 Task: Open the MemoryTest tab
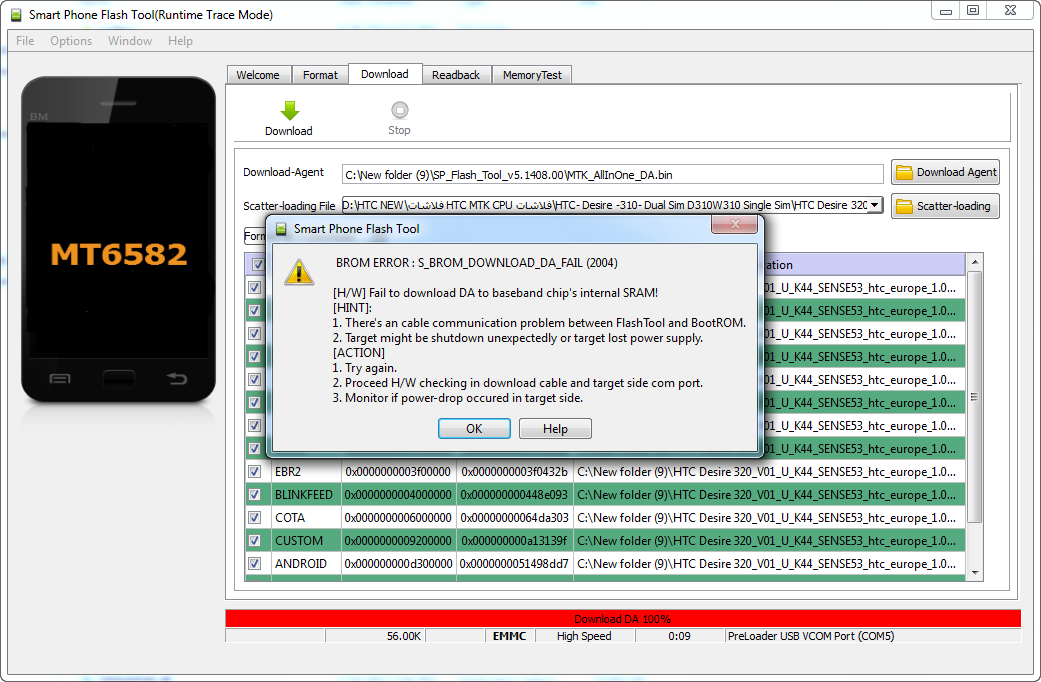point(532,75)
